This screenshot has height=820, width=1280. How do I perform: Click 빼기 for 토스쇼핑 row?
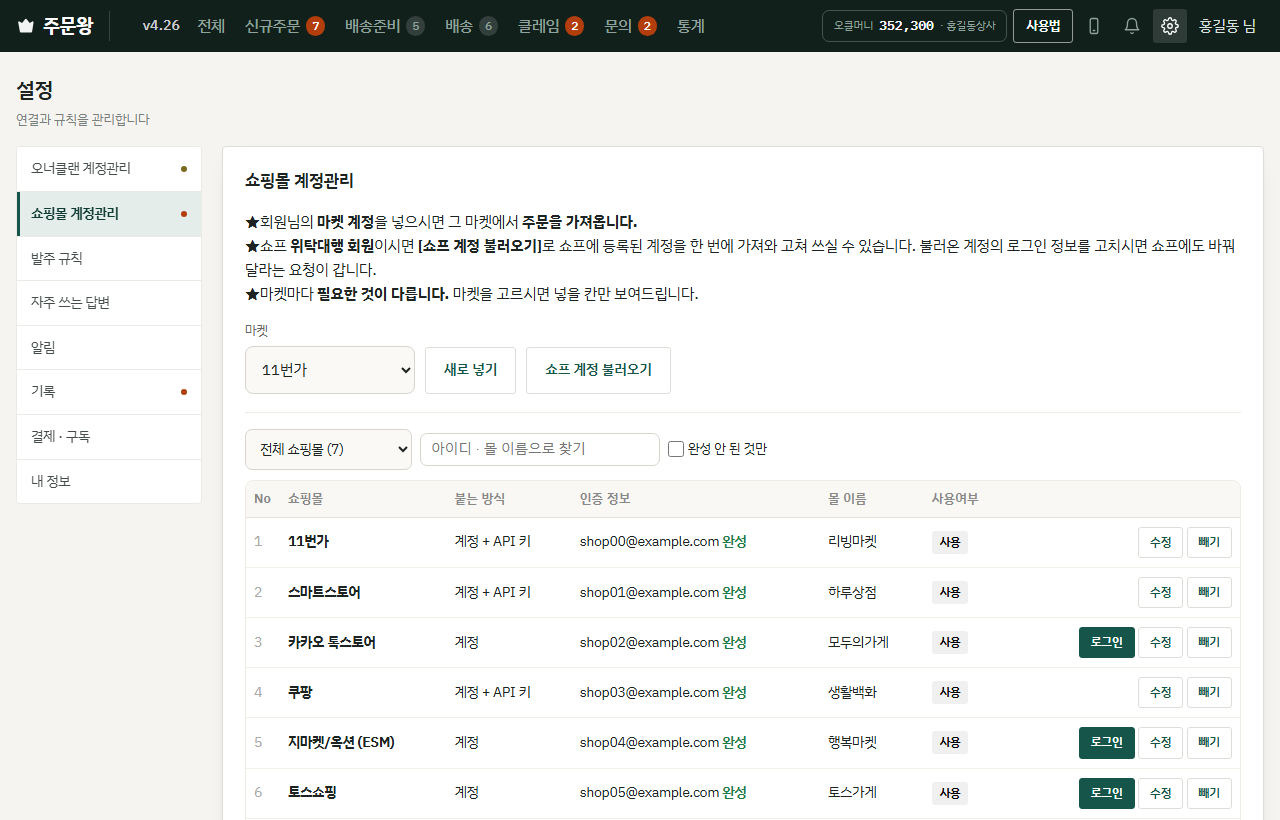[1209, 793]
